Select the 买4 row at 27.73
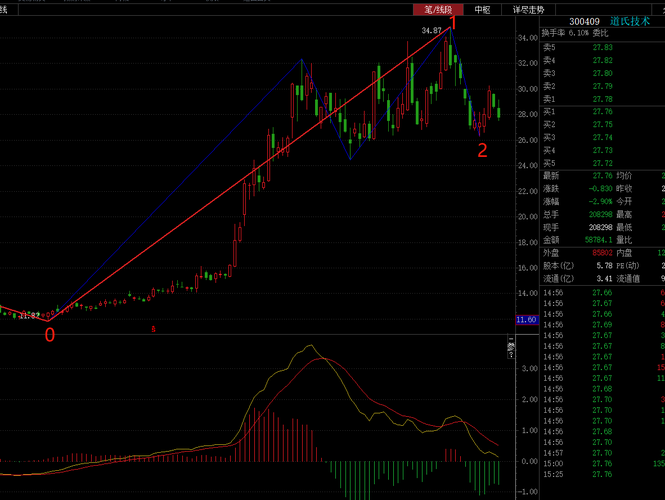Screen dimensions: 665x500 tap(602, 150)
